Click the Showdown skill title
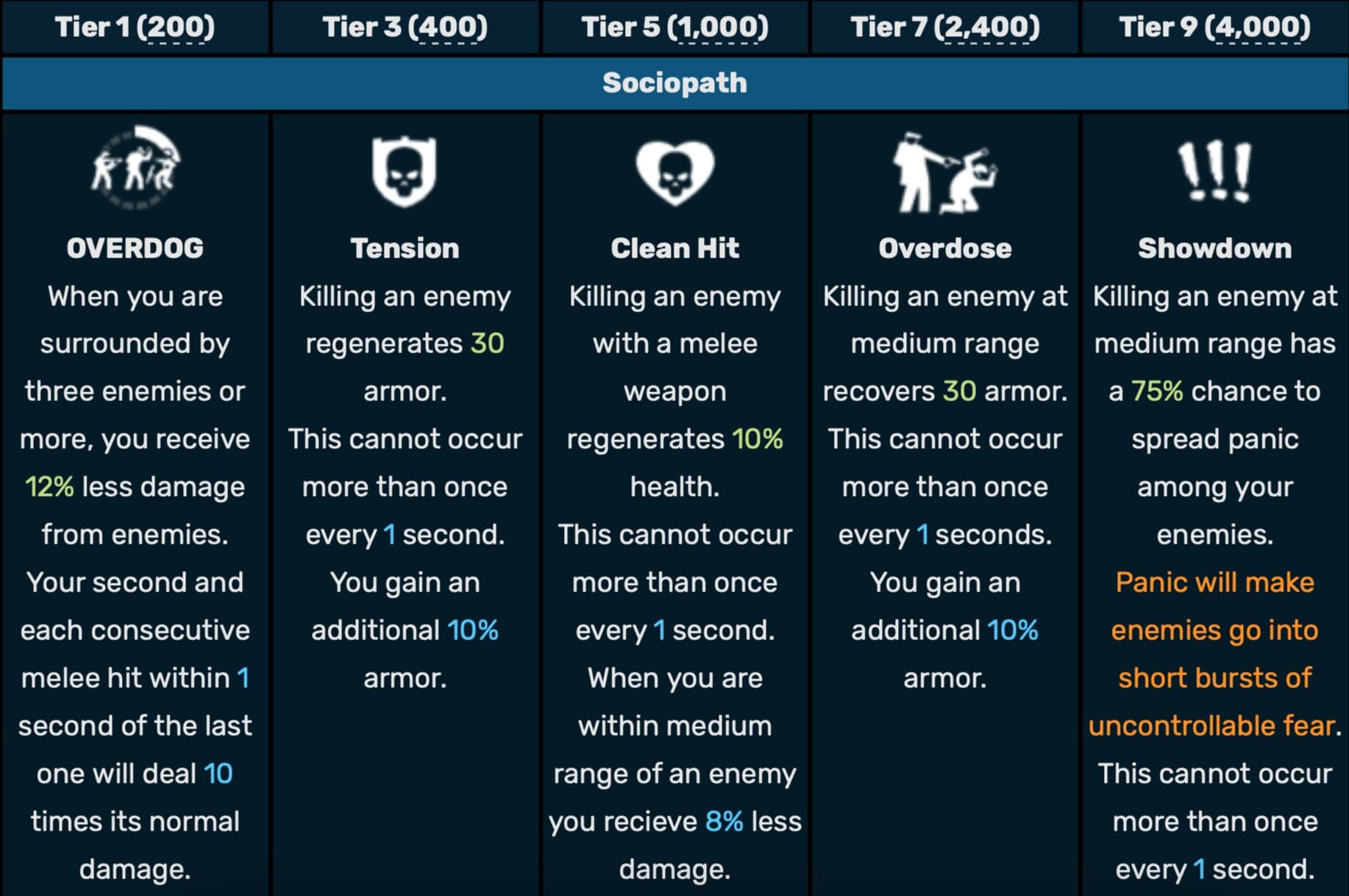 pyautogui.click(x=1215, y=249)
